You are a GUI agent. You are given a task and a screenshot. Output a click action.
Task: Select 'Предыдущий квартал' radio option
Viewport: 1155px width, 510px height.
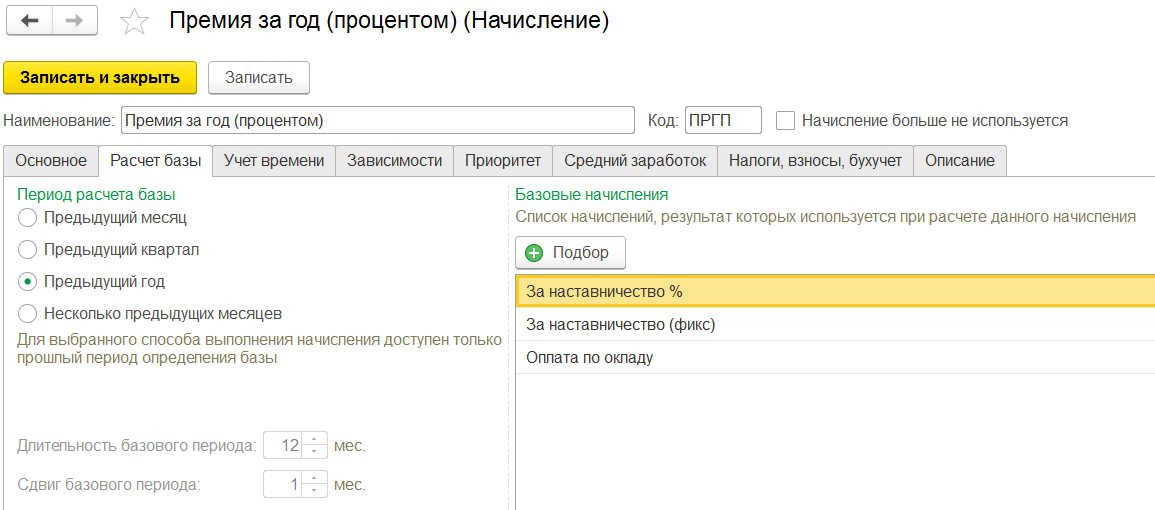[x=28, y=249]
